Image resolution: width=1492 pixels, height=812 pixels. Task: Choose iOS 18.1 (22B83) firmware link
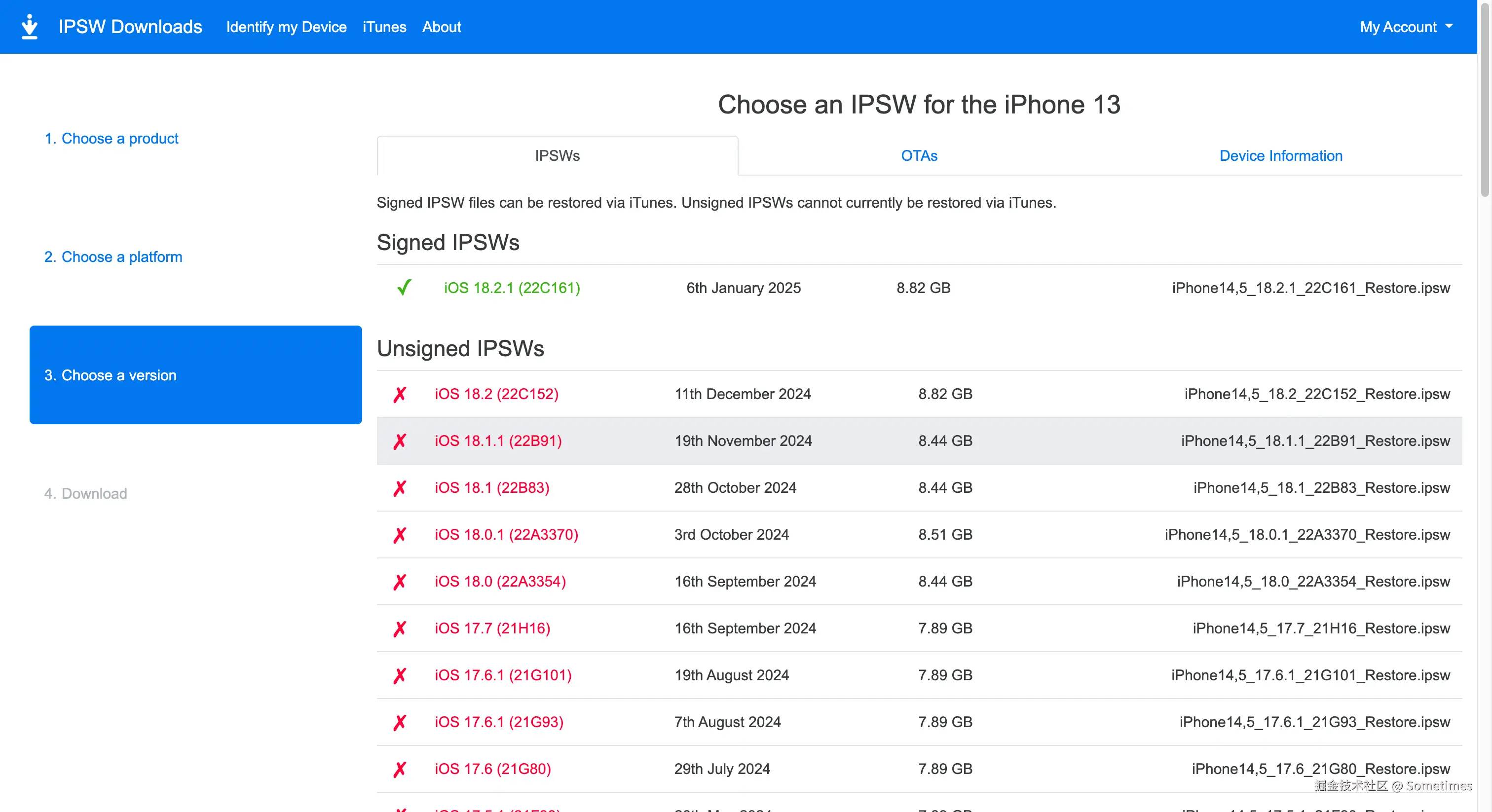tap(492, 488)
